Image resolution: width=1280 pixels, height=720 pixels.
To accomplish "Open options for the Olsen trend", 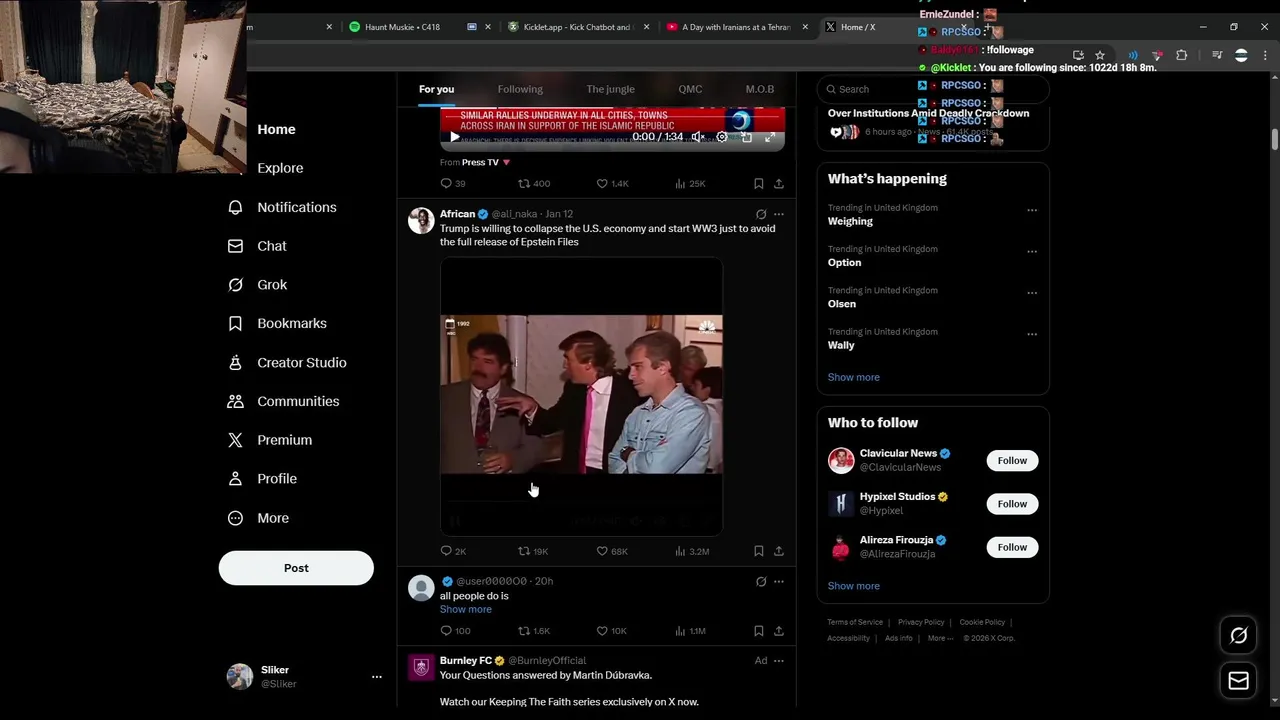I will tap(1032, 293).
